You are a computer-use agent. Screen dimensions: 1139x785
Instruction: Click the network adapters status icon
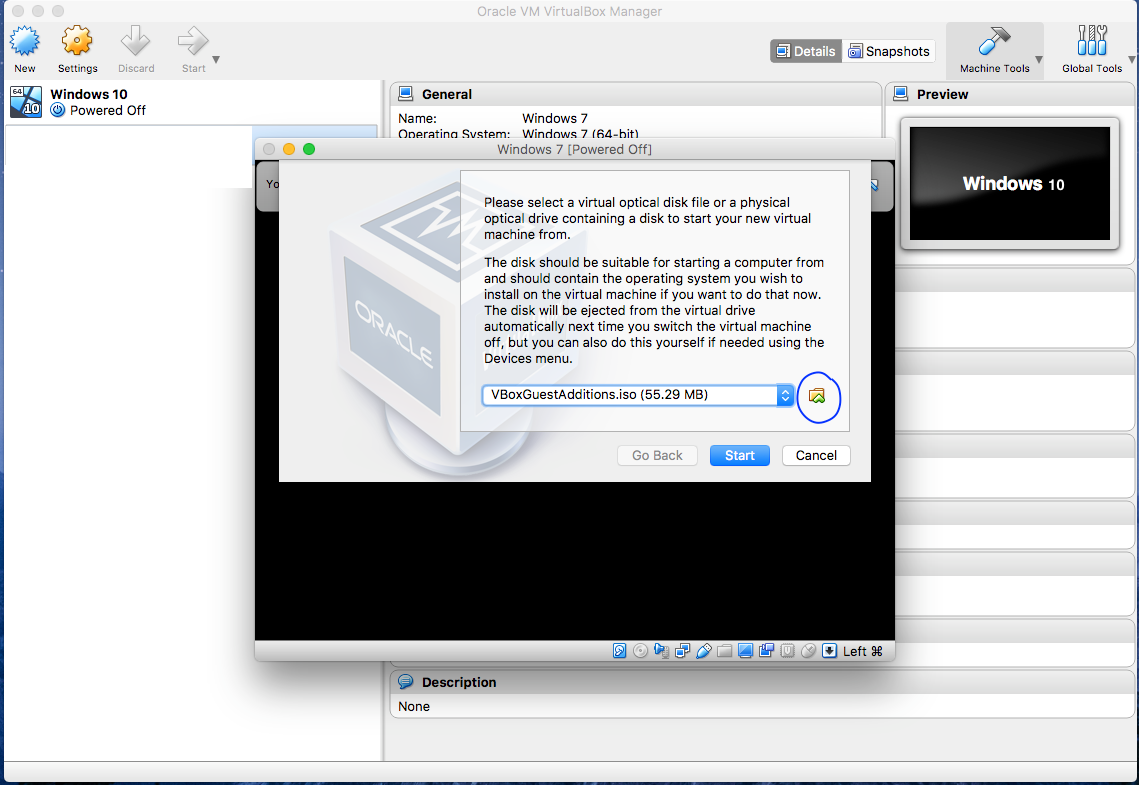tap(682, 651)
